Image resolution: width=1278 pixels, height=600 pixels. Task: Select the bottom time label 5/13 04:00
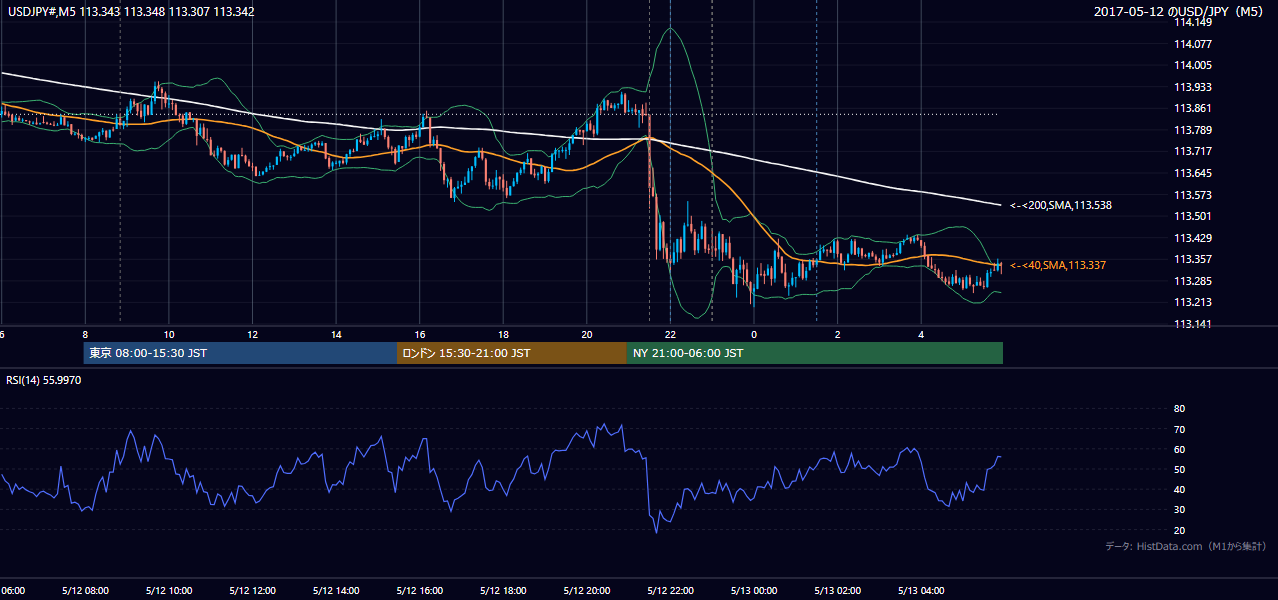pos(923,590)
